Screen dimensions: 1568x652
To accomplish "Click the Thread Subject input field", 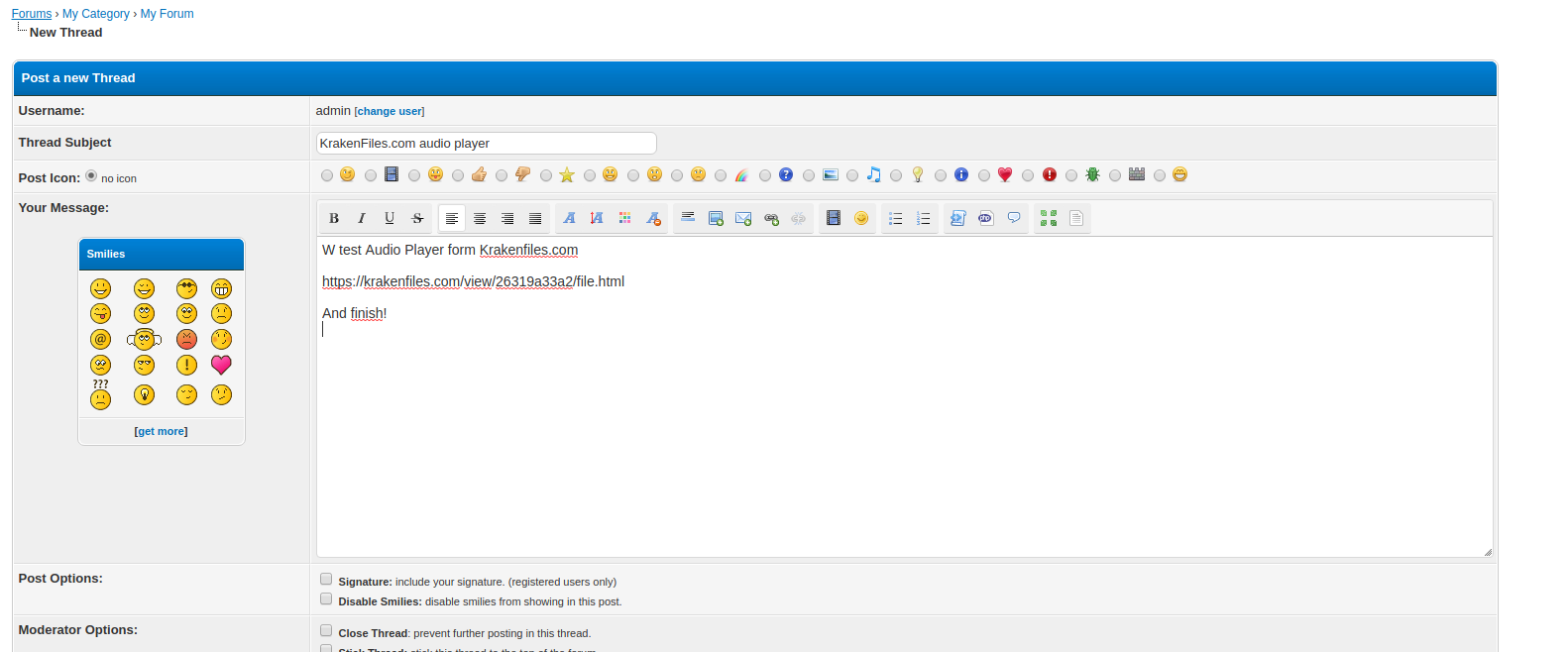I will pyautogui.click(x=486, y=144).
